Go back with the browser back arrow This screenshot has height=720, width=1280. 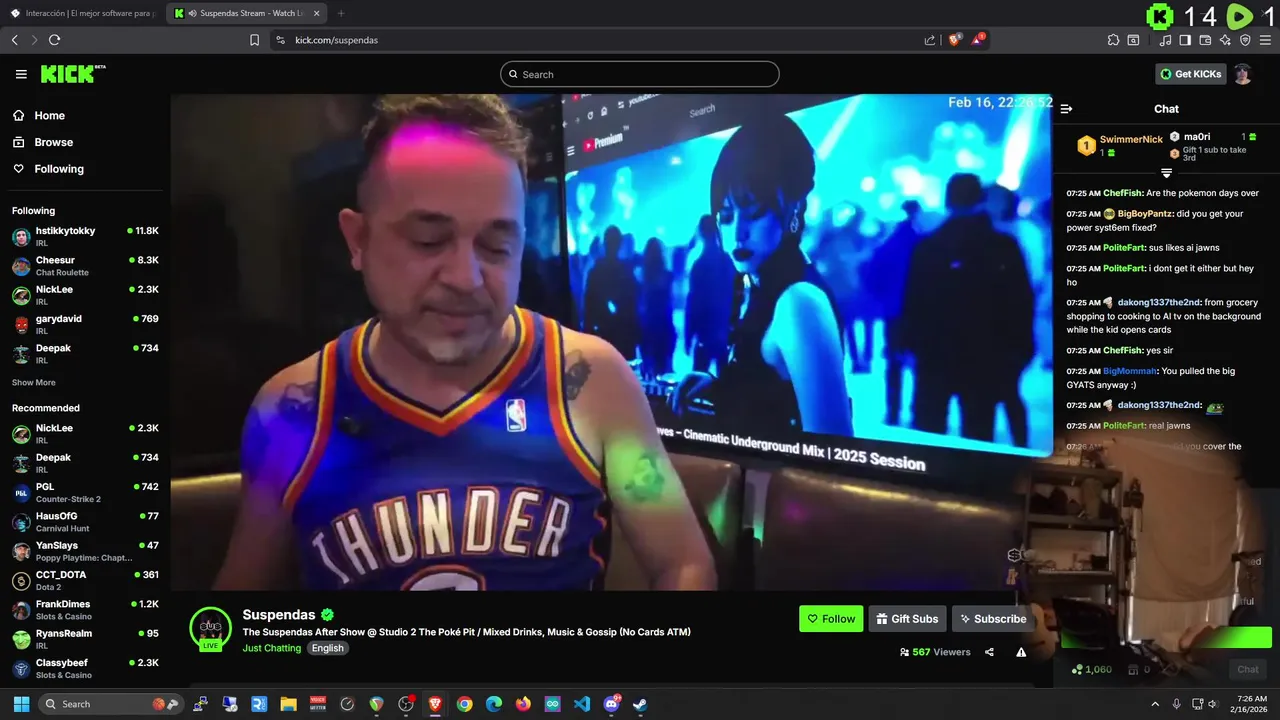14,40
